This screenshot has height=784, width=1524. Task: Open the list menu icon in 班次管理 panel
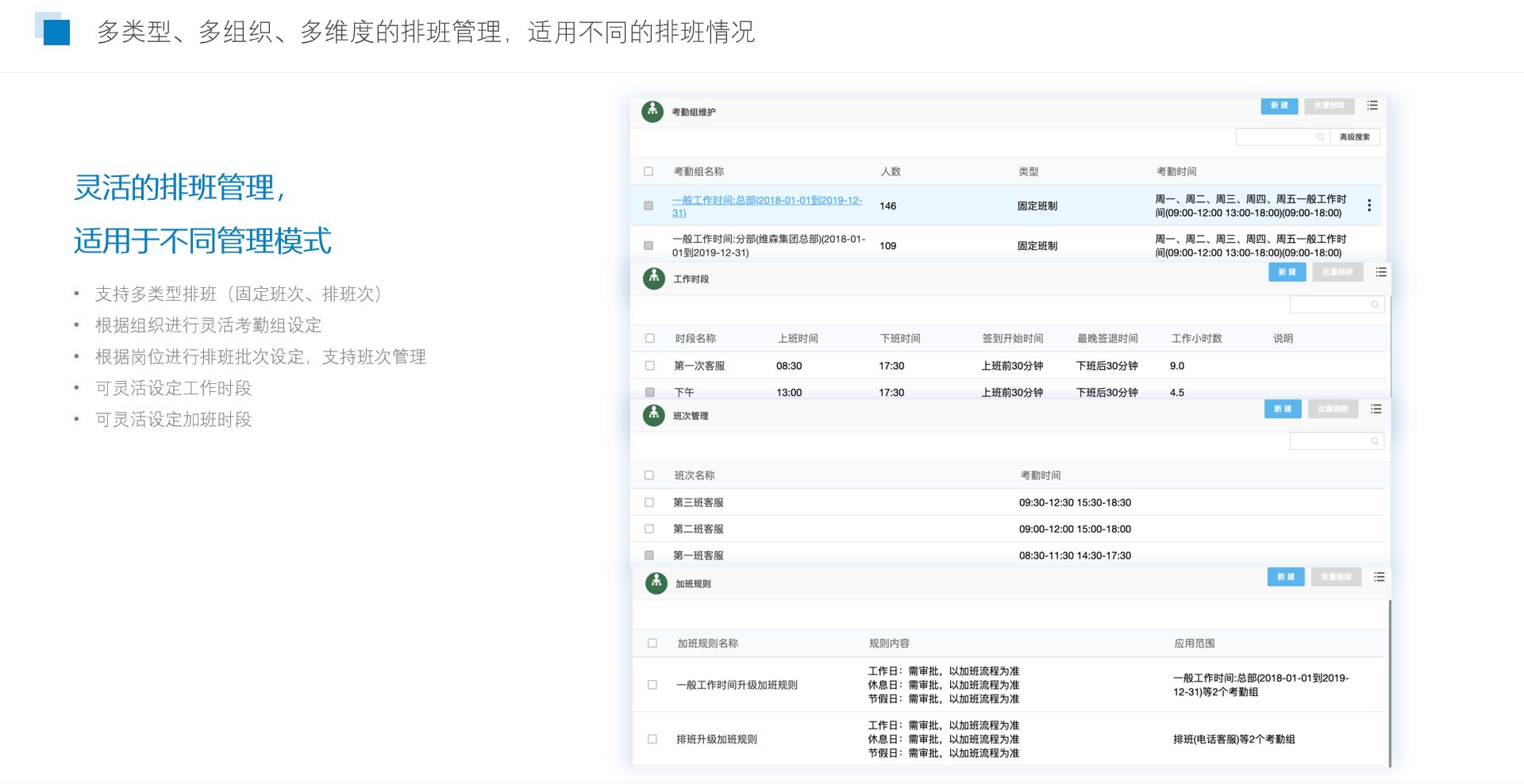(1376, 409)
